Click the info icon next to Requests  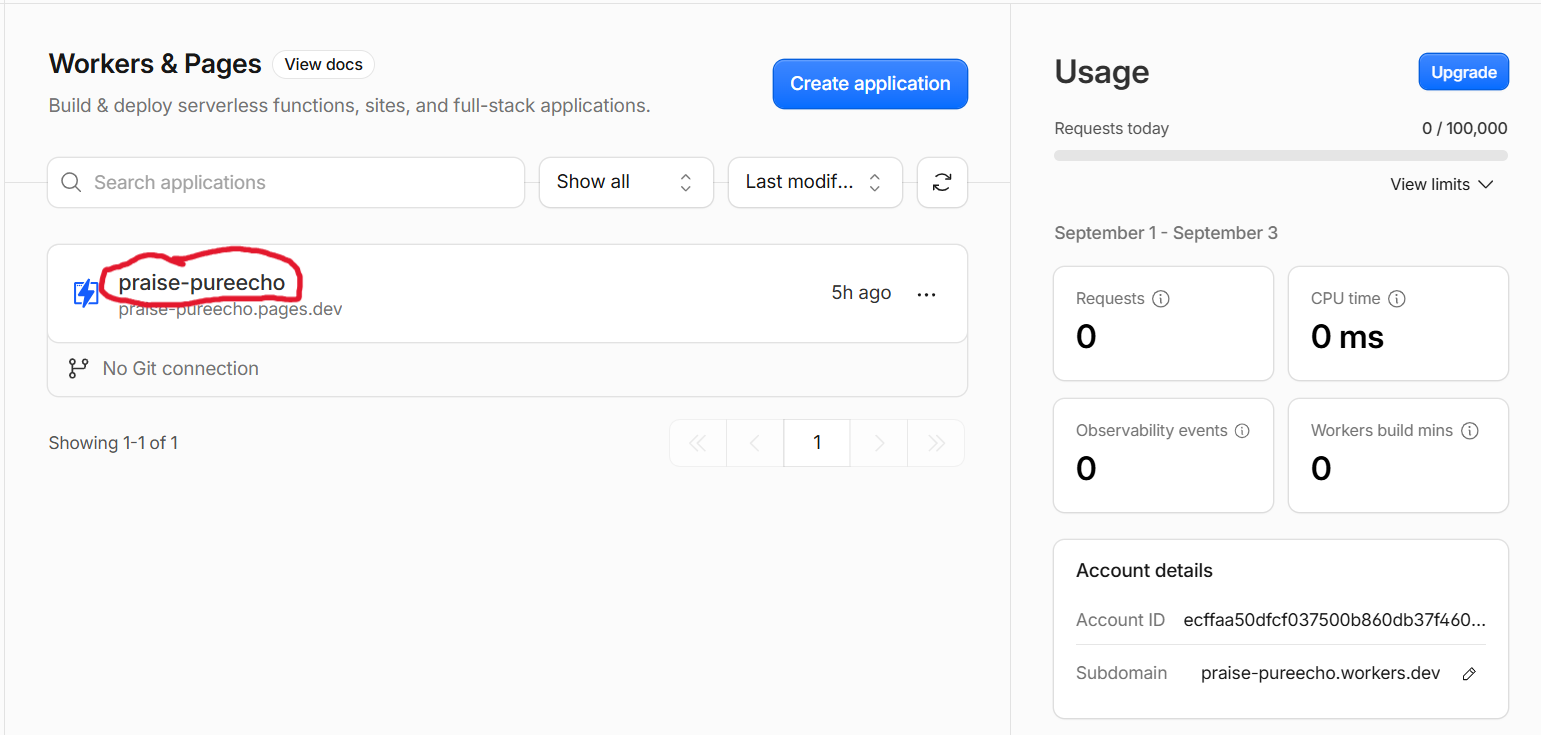pos(1161,298)
